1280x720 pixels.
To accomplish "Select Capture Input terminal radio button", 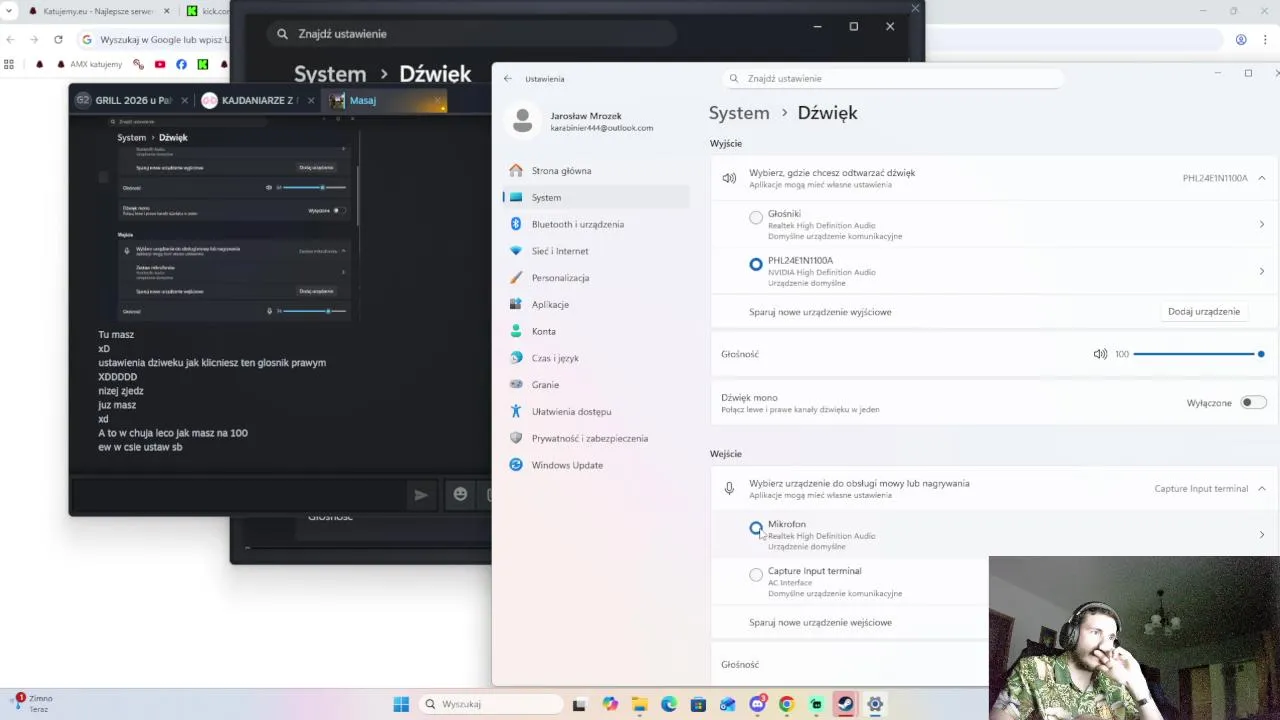I will click(x=756, y=575).
